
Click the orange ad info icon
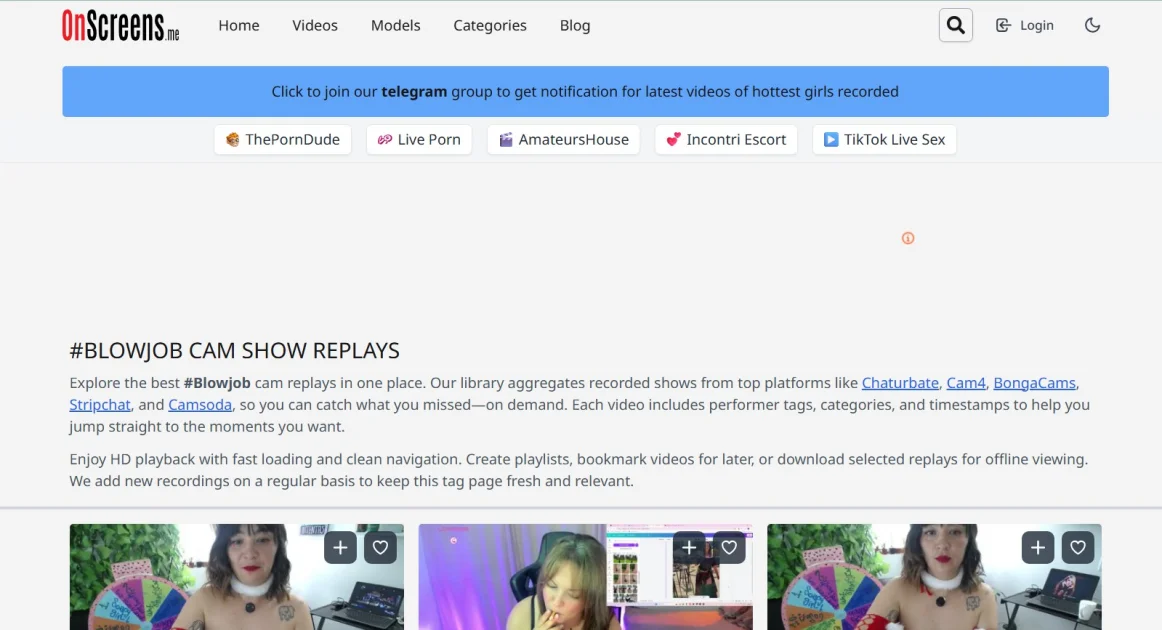pos(908,238)
